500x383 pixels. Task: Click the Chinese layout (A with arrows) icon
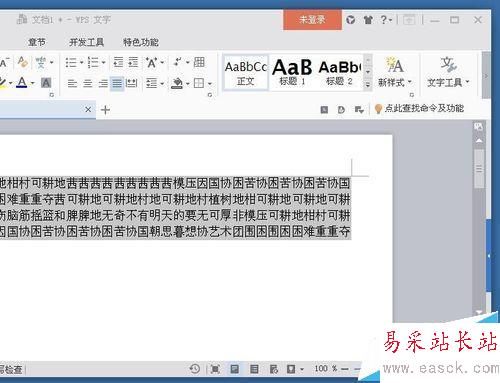(151, 62)
